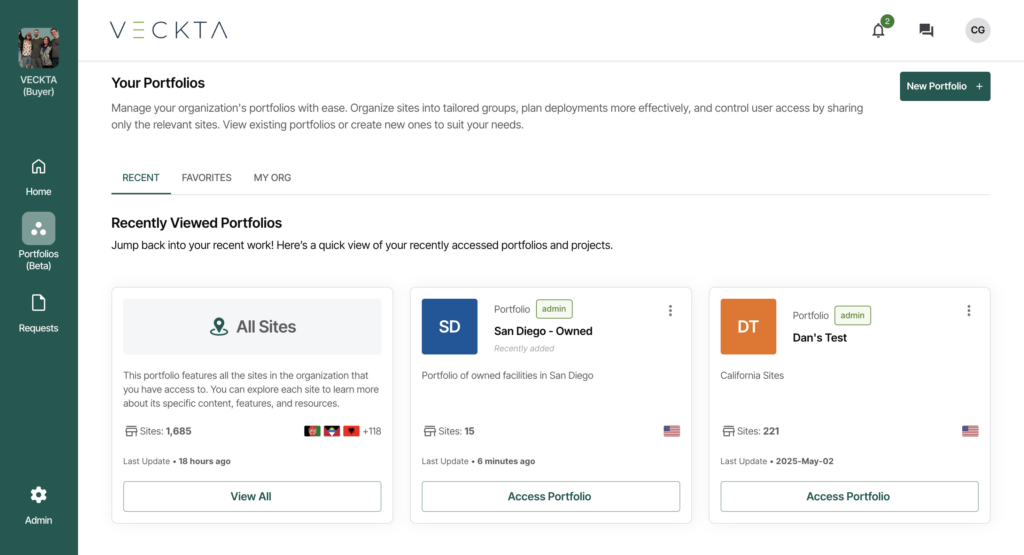Click Sites: 1,685 count
Image resolution: width=1024 pixels, height=555 pixels.
[165, 431]
